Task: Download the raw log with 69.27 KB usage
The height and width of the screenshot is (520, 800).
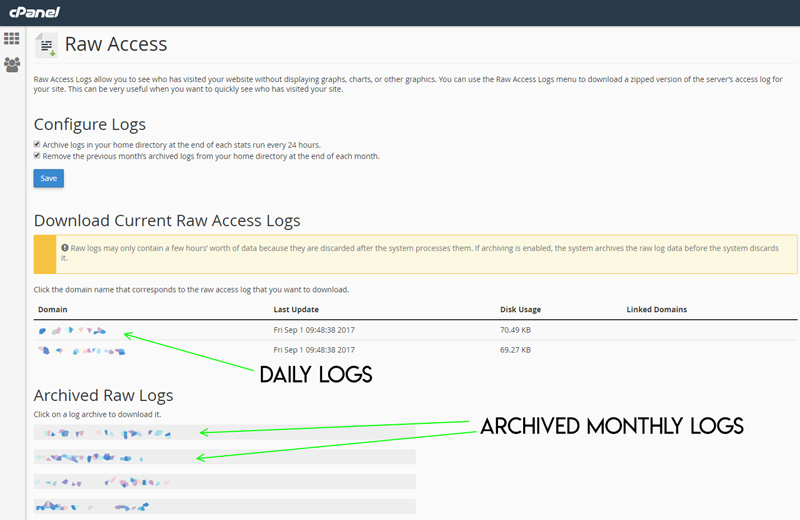Action: click(x=82, y=351)
